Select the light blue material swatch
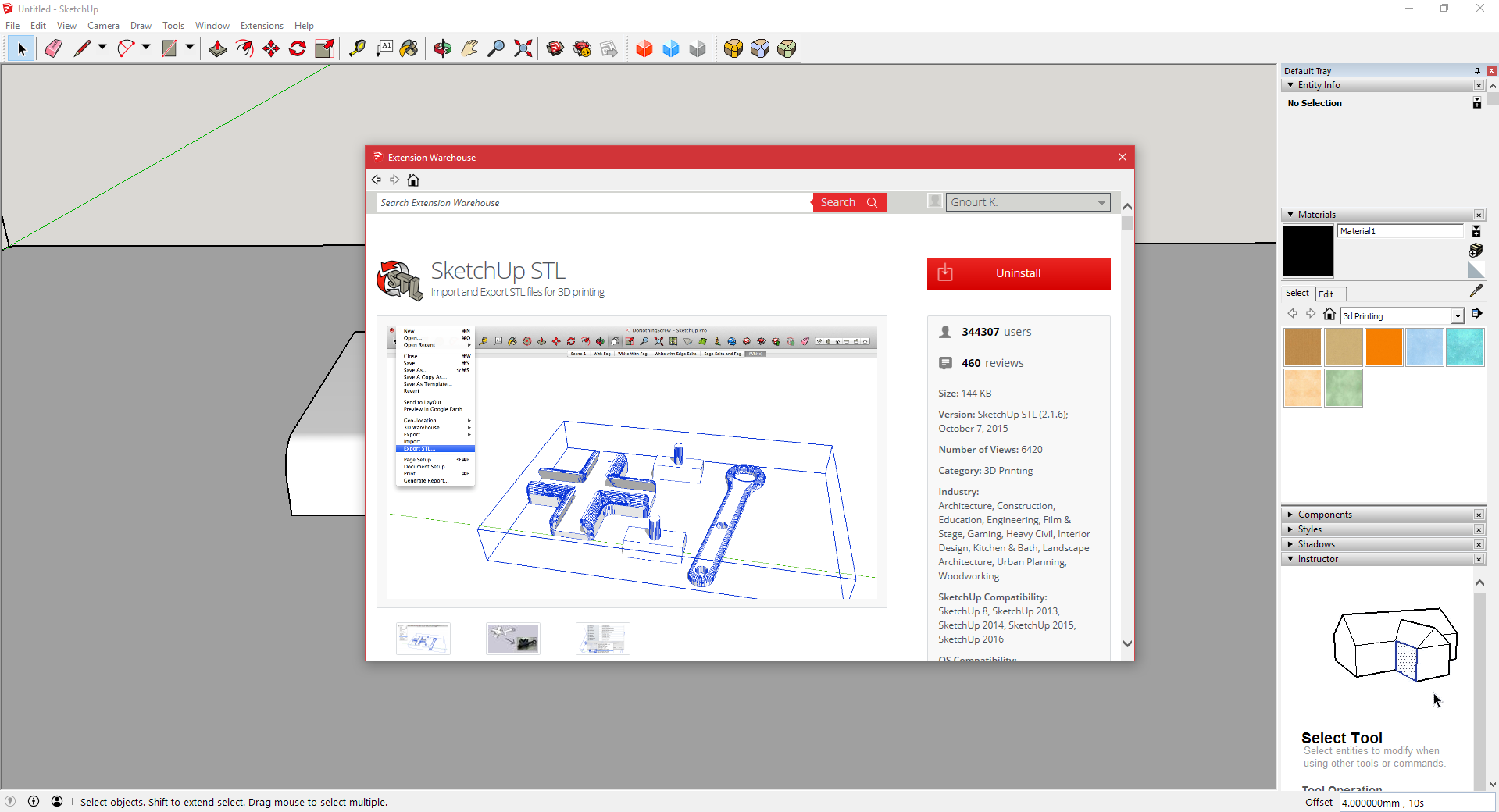Image resolution: width=1499 pixels, height=812 pixels. pos(1425,347)
